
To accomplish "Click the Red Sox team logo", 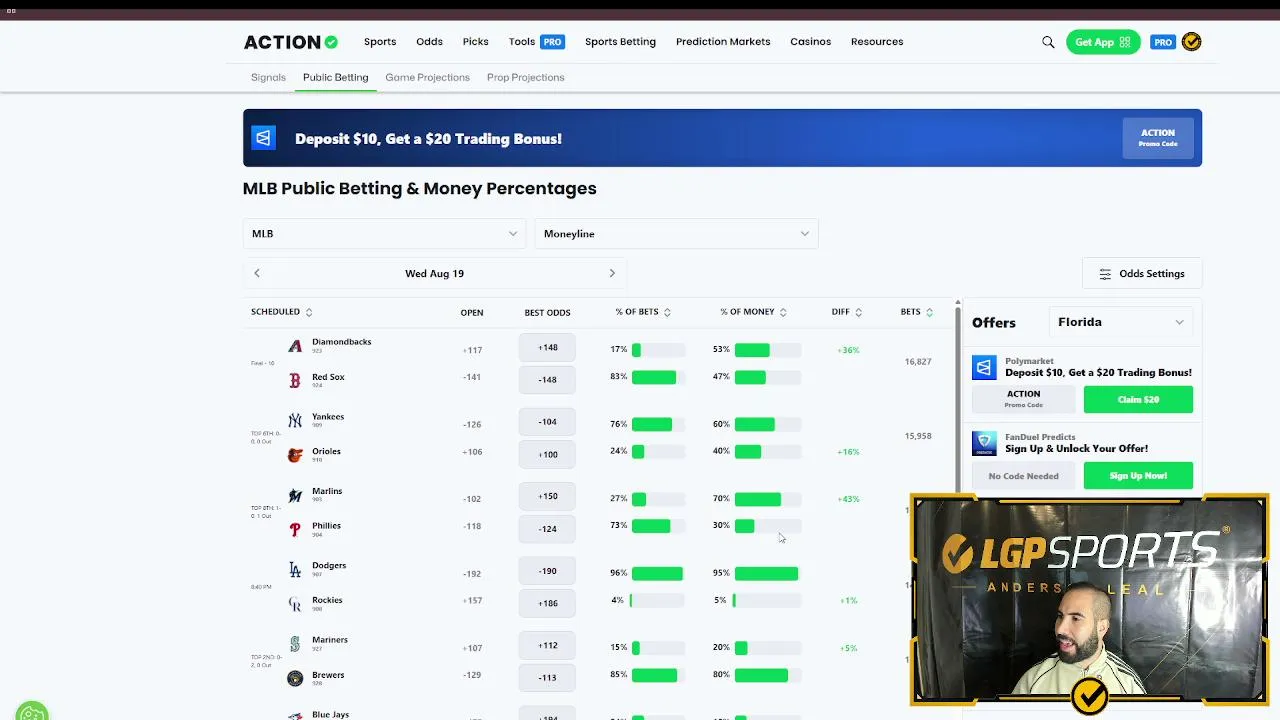I will [x=295, y=380].
